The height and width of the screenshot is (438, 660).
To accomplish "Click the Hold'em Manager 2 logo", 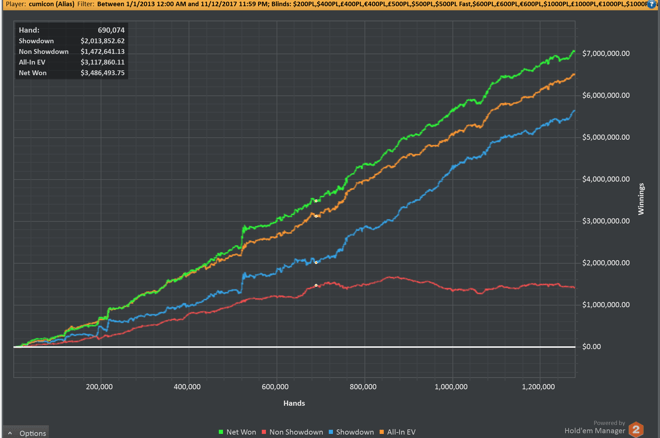I will click(636, 429).
